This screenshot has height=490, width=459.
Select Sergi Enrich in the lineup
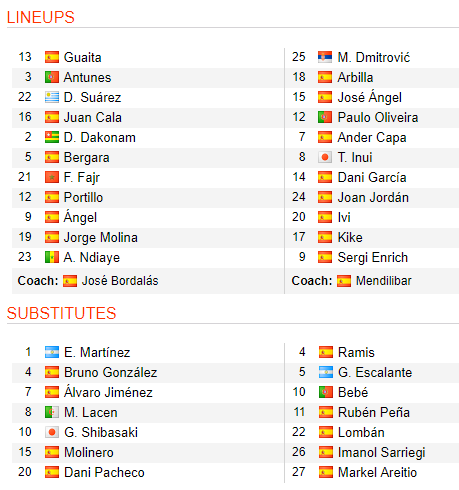(x=373, y=257)
